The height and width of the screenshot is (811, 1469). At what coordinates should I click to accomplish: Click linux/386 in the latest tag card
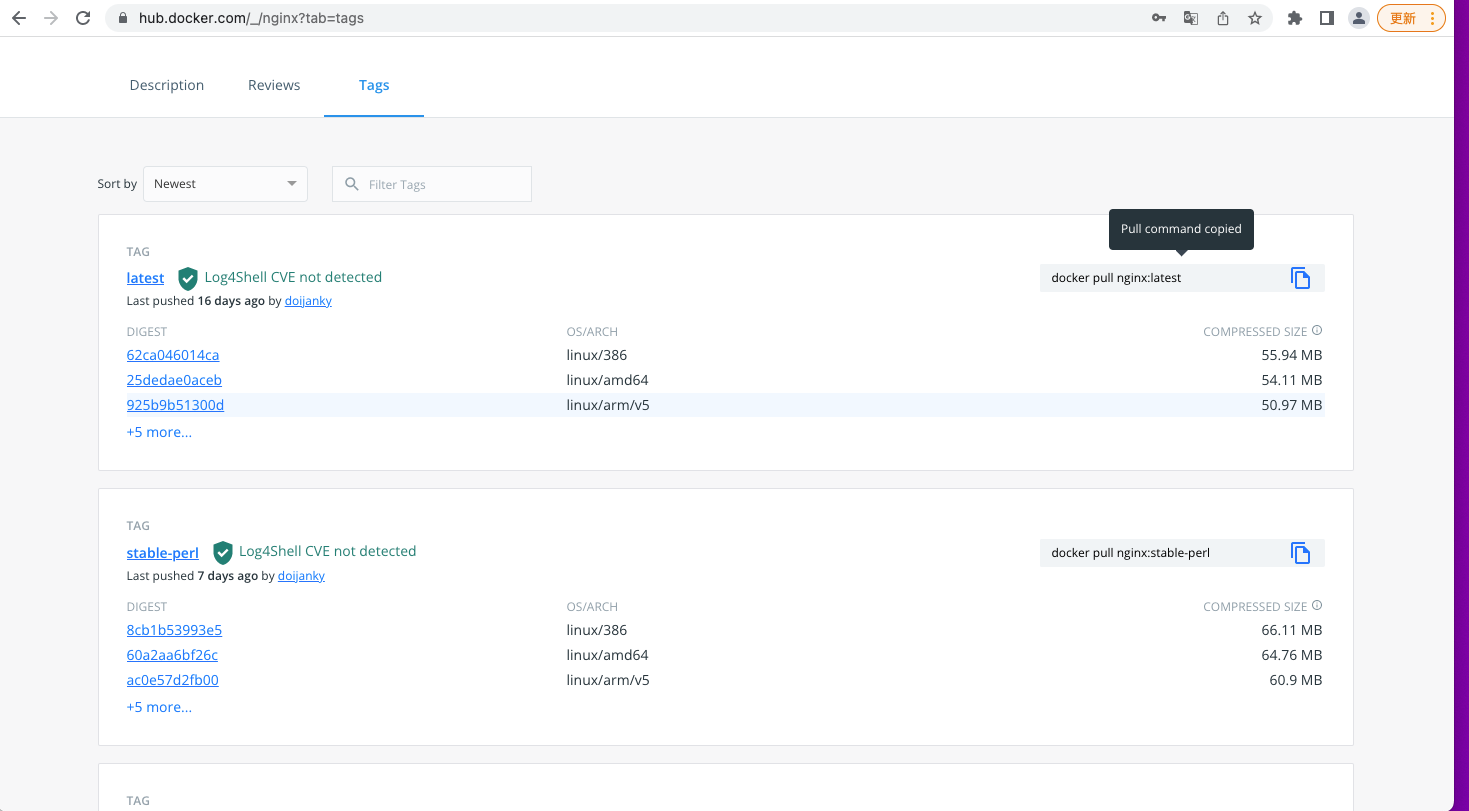click(597, 355)
